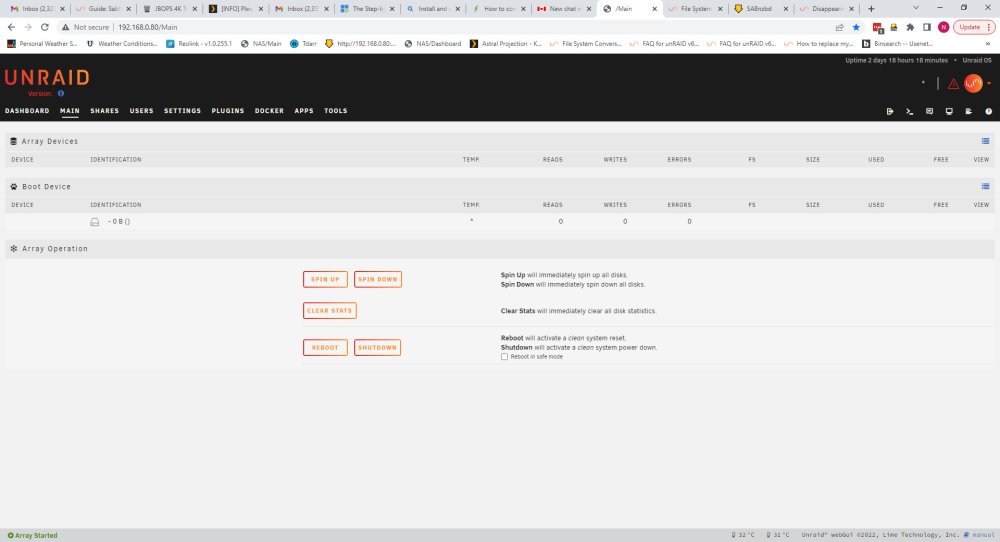Click the orange Unraid account avatar
Screen dimensions: 1000x542
click(973, 83)
